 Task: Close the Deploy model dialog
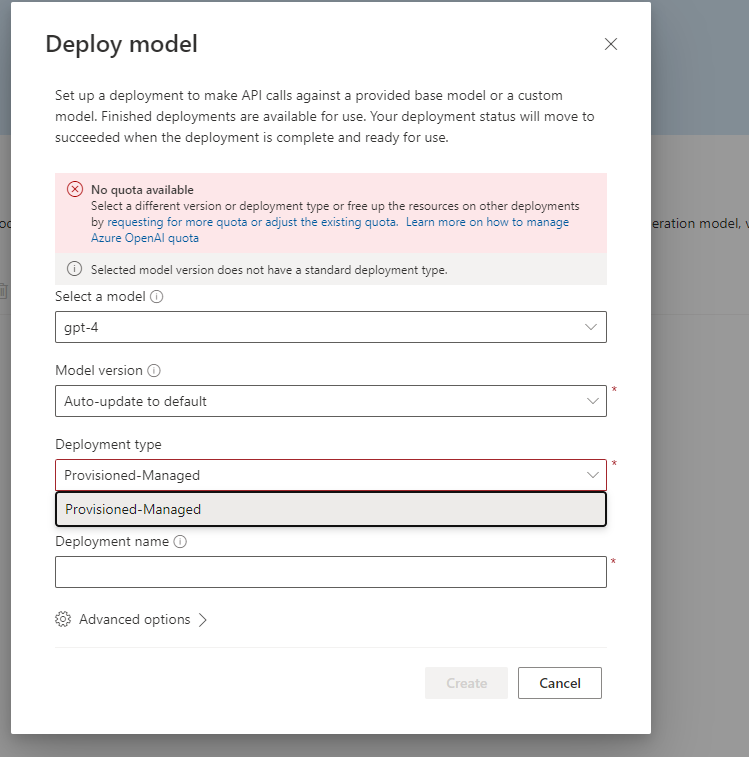[611, 44]
